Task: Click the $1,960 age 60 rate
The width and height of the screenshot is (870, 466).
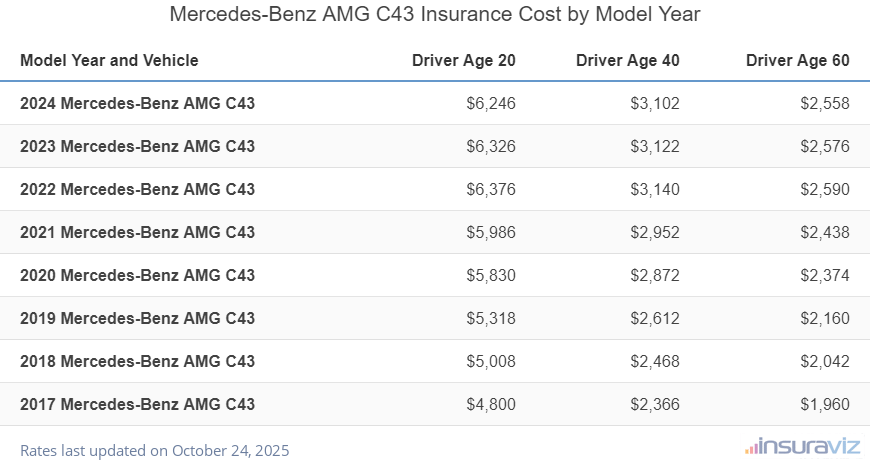Action: coord(825,404)
